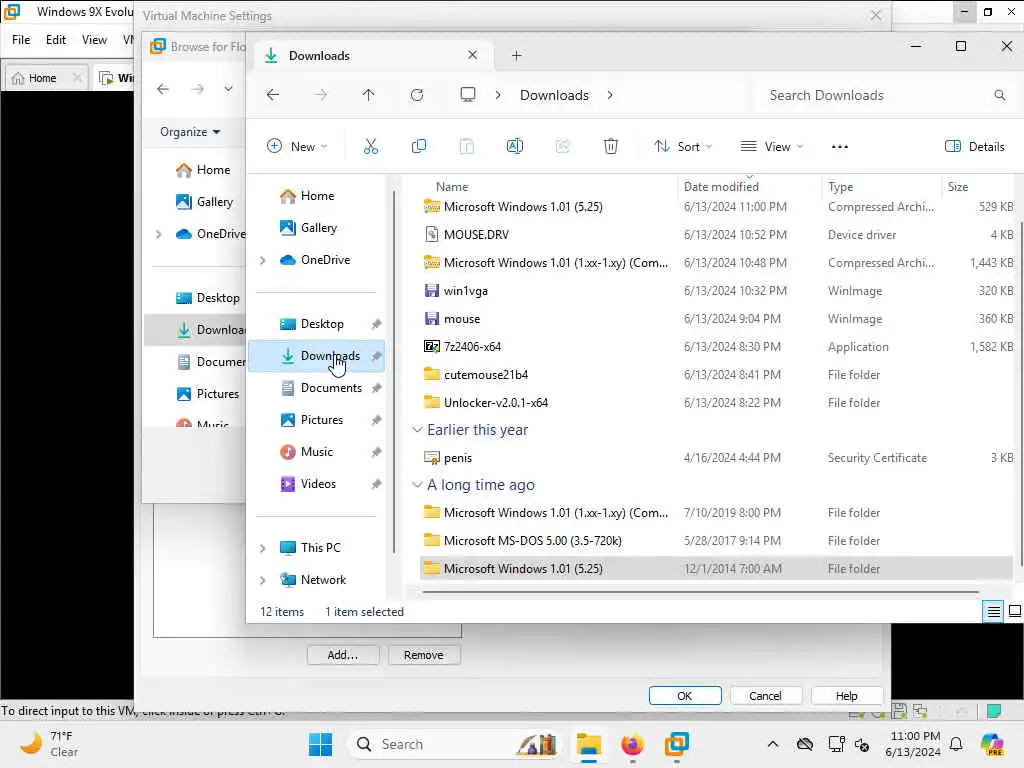The width and height of the screenshot is (1024, 768).
Task: Show hidden system tray icons
Action: (x=773, y=744)
